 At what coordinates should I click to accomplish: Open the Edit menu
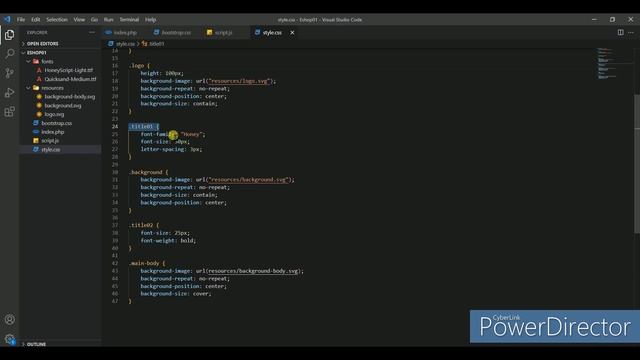pyautogui.click(x=36, y=20)
